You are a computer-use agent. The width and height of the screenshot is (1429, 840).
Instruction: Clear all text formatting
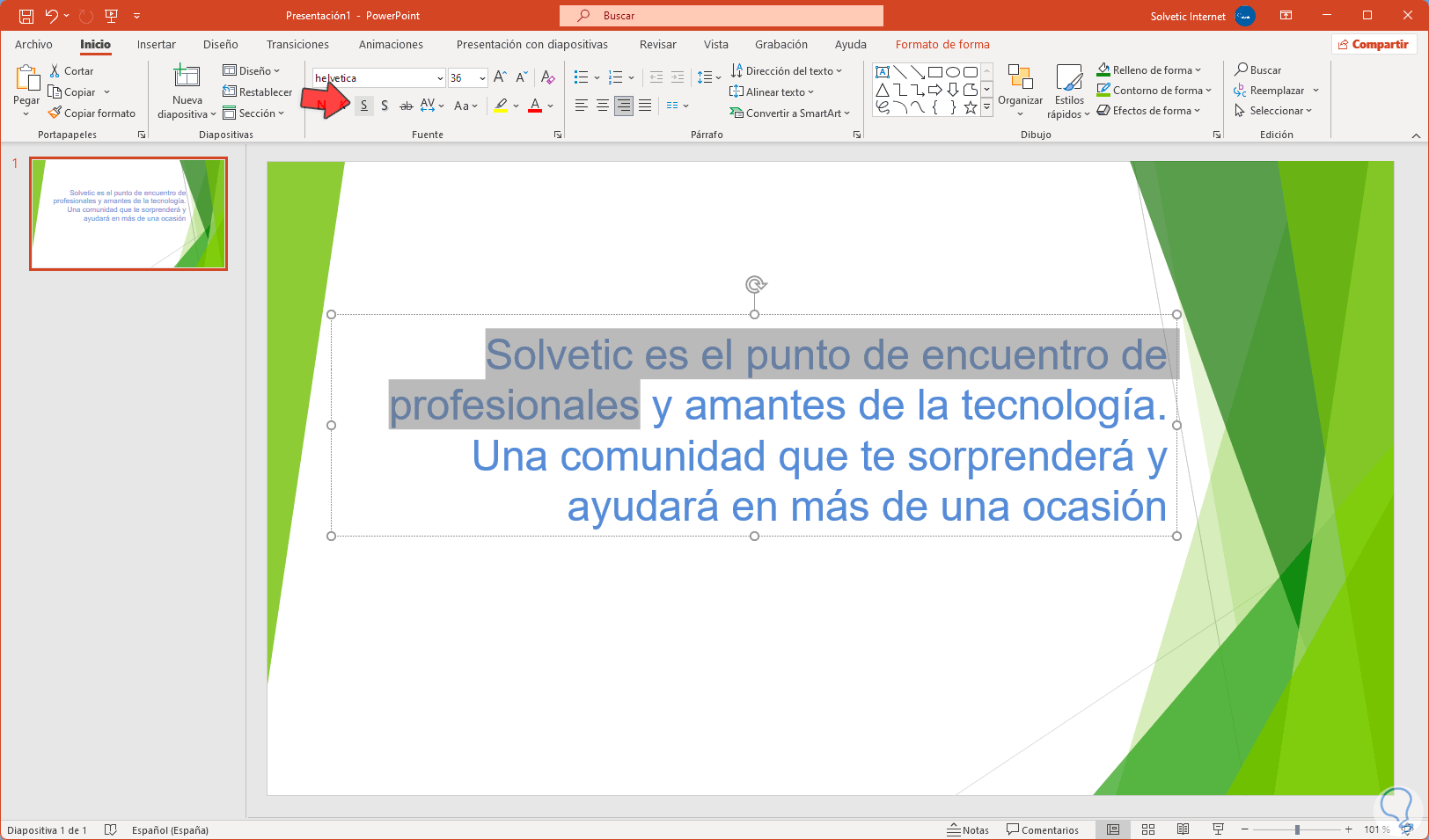(x=548, y=77)
